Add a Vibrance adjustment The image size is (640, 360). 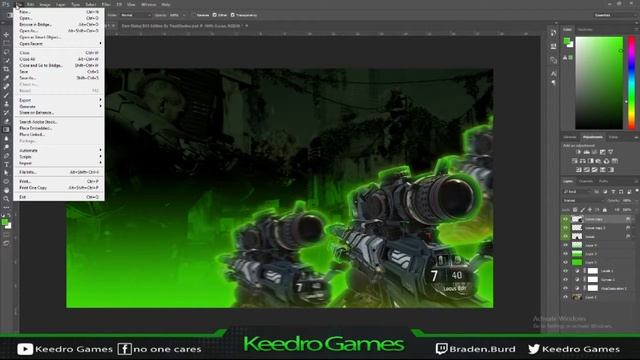pos(611,152)
